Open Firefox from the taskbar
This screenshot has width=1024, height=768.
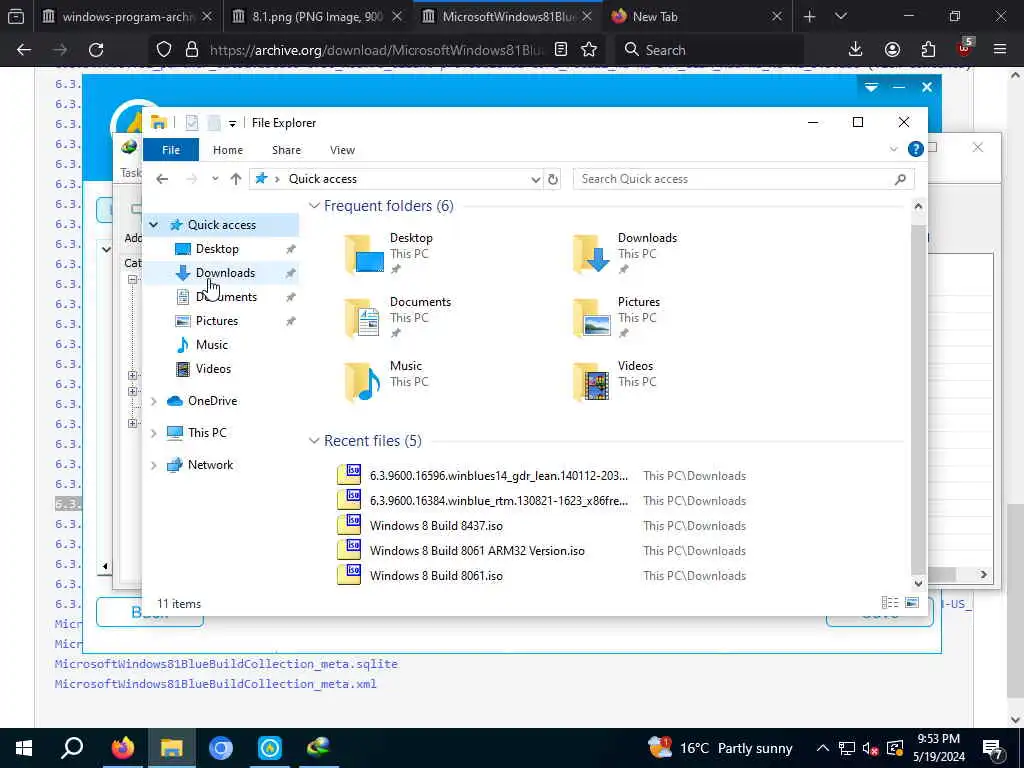click(122, 748)
